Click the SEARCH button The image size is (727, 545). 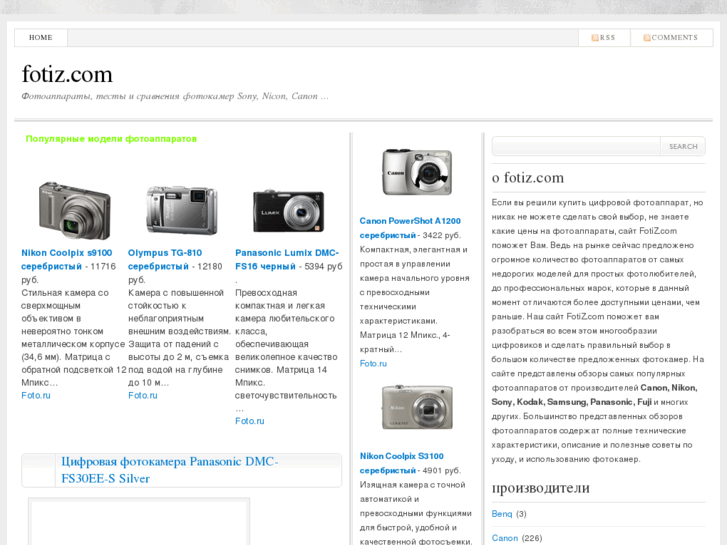[683, 146]
